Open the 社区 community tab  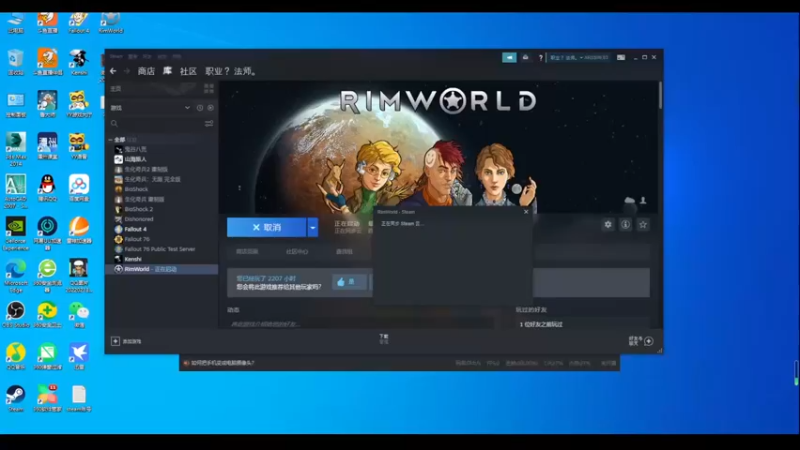tap(188, 71)
